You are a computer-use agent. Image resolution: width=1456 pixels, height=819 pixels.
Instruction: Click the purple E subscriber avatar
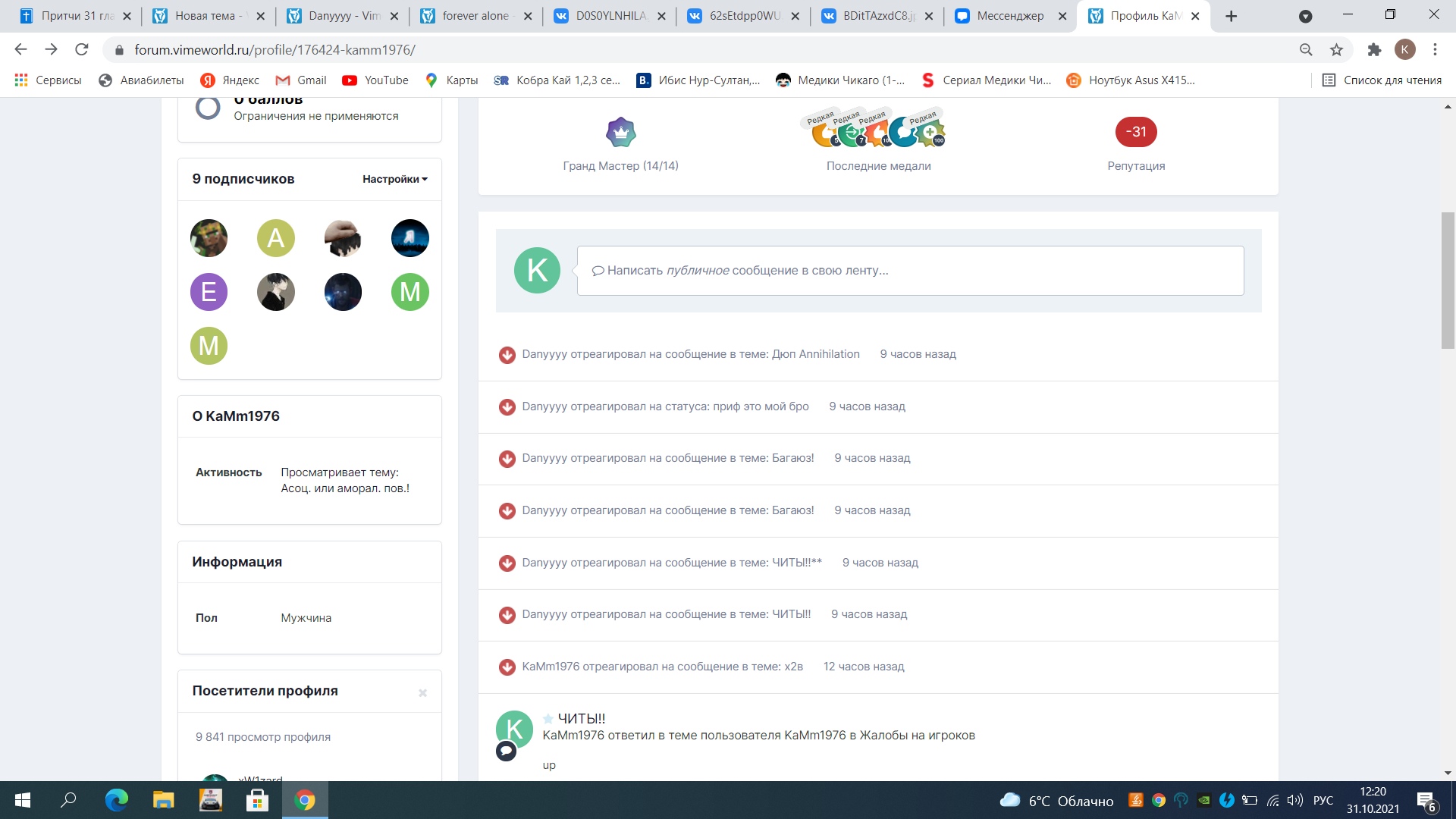[209, 292]
